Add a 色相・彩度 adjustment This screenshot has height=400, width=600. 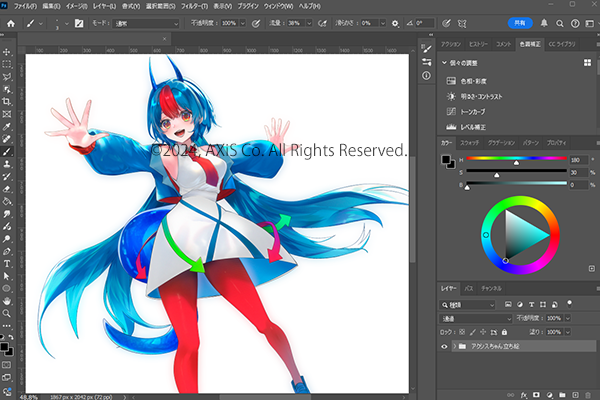(x=474, y=81)
